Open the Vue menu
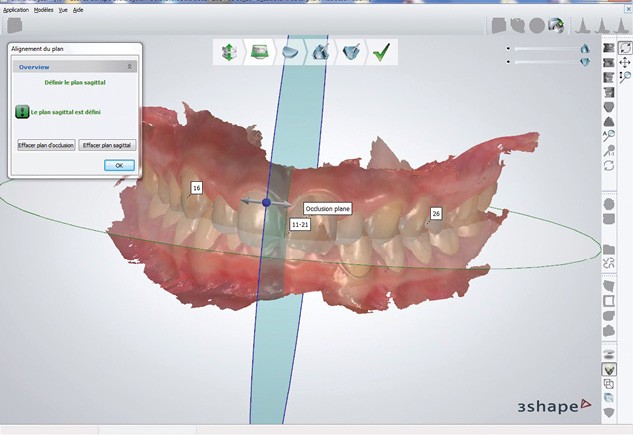Viewport: 633px width, 435px height. (64, 9)
